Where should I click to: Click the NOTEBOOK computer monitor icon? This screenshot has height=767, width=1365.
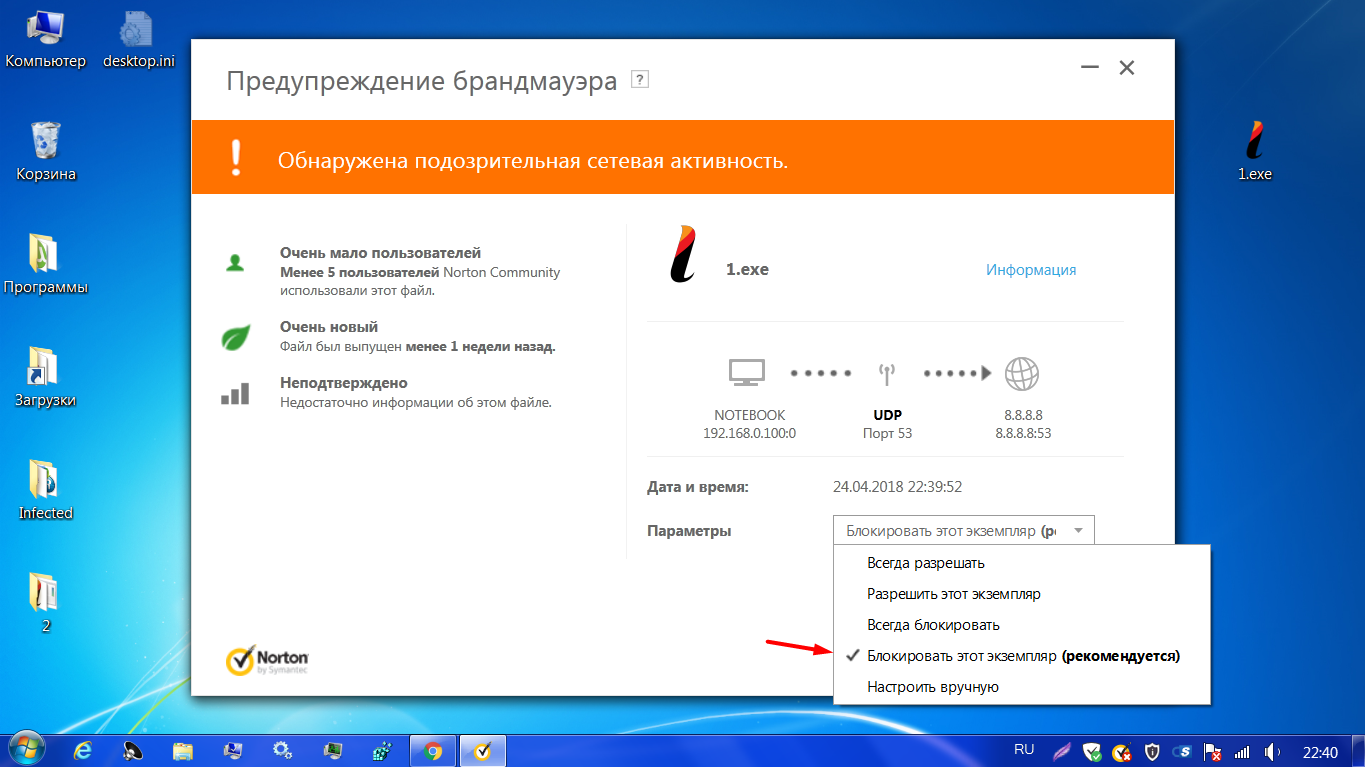click(x=747, y=373)
